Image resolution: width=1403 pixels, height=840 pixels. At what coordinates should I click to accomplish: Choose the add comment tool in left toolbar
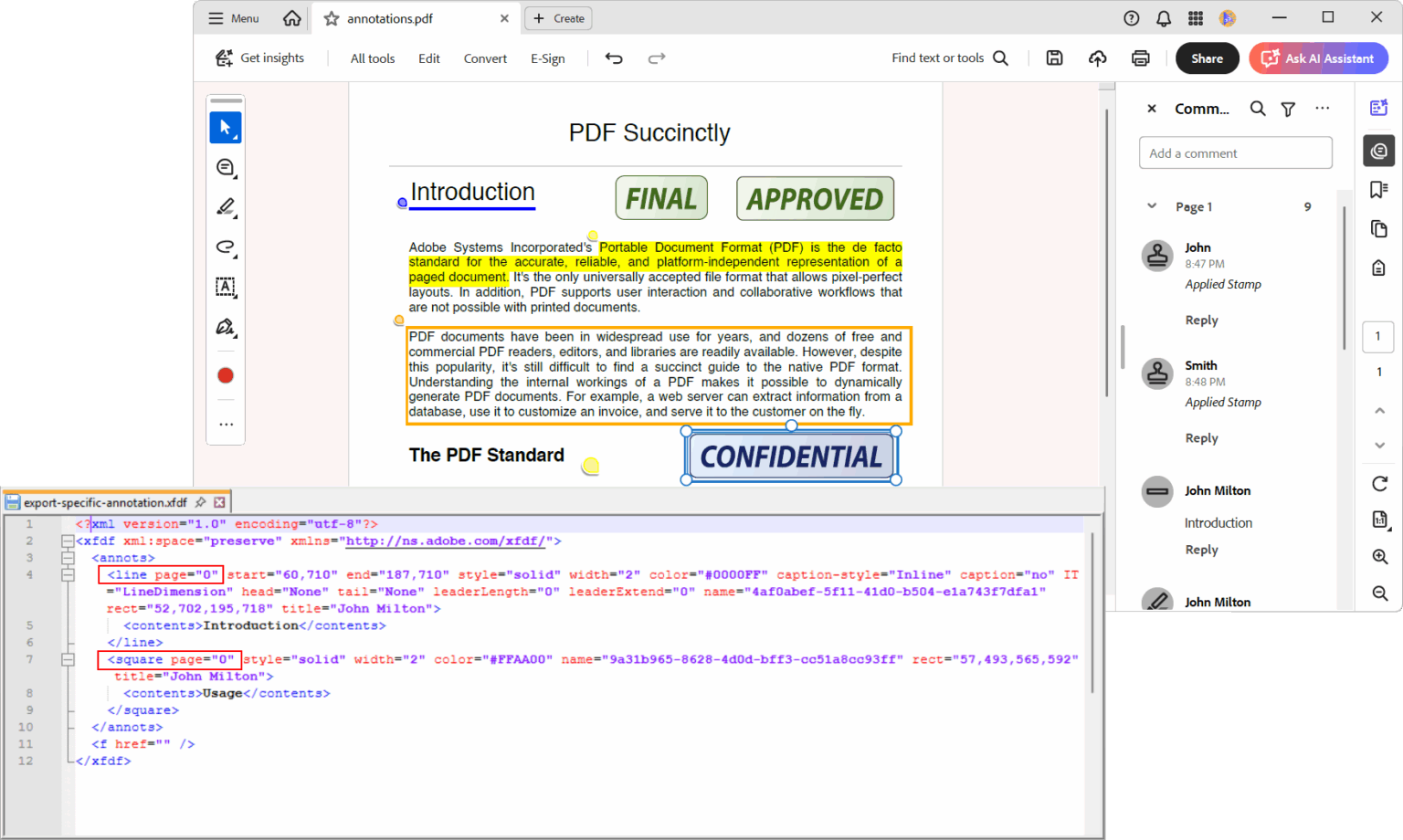point(226,168)
